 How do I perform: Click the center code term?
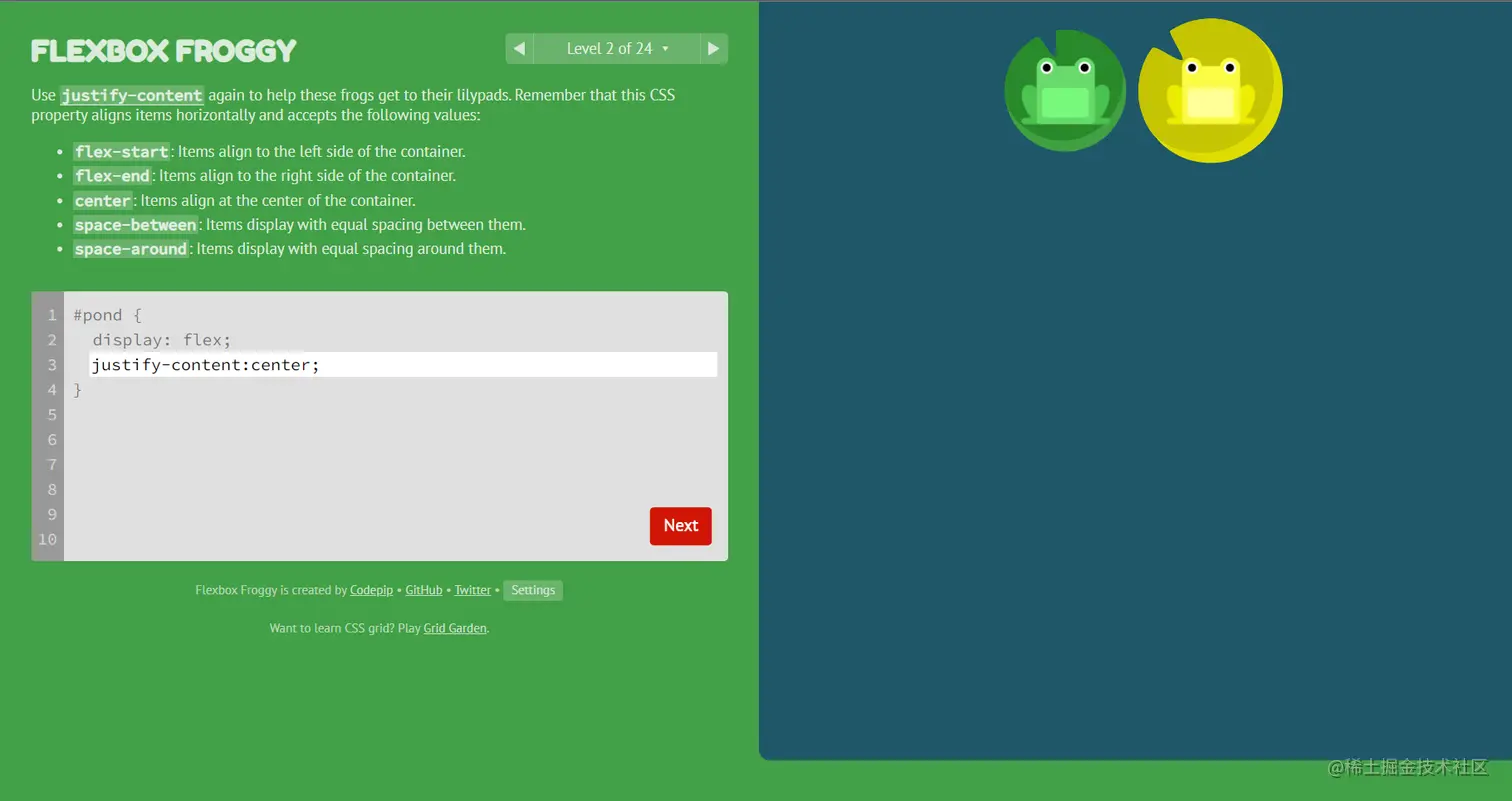click(x=103, y=201)
